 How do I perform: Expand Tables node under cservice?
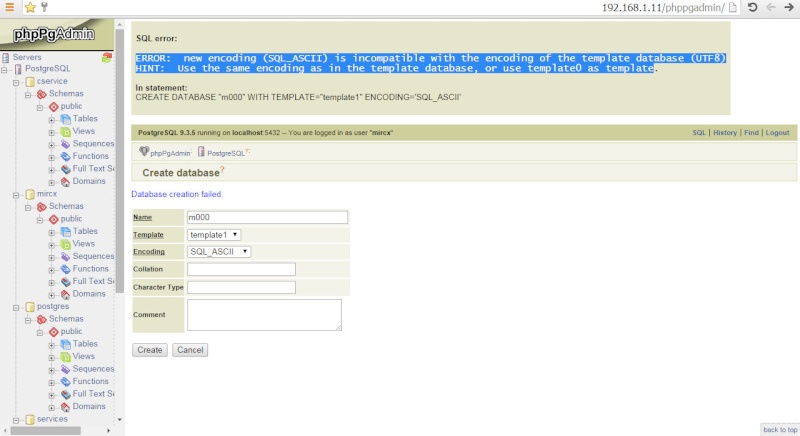click(x=52, y=120)
